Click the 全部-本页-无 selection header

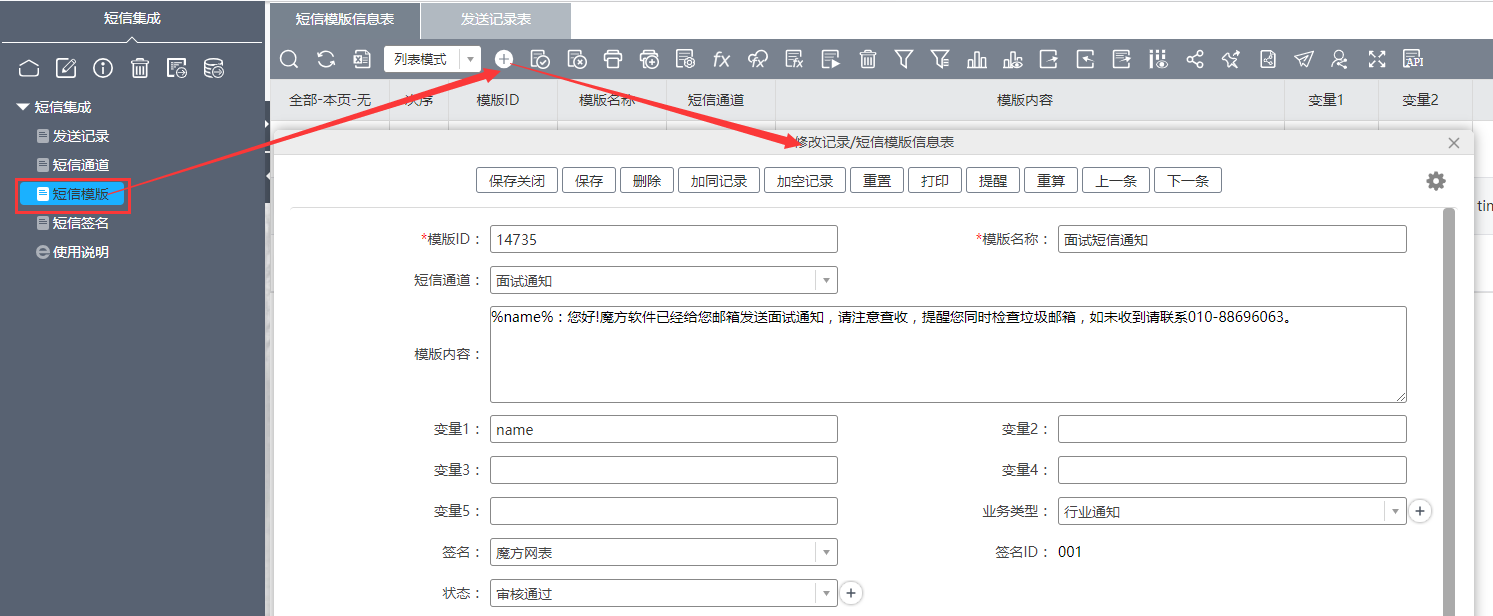click(x=330, y=100)
